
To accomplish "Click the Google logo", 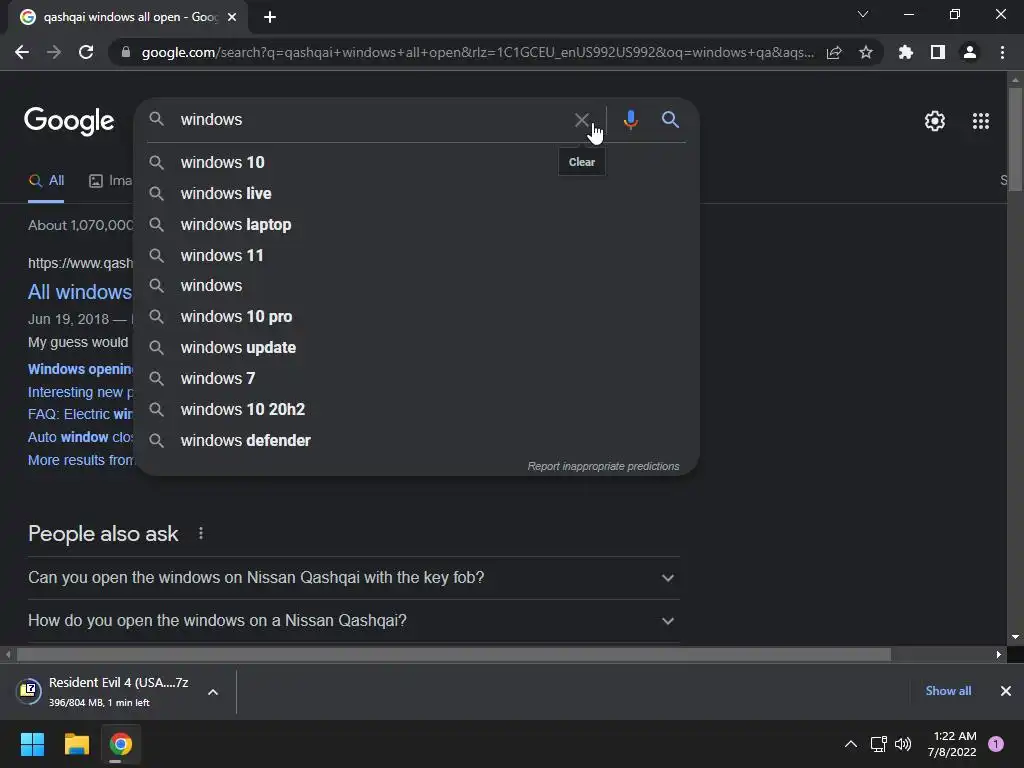I will pyautogui.click(x=69, y=121).
